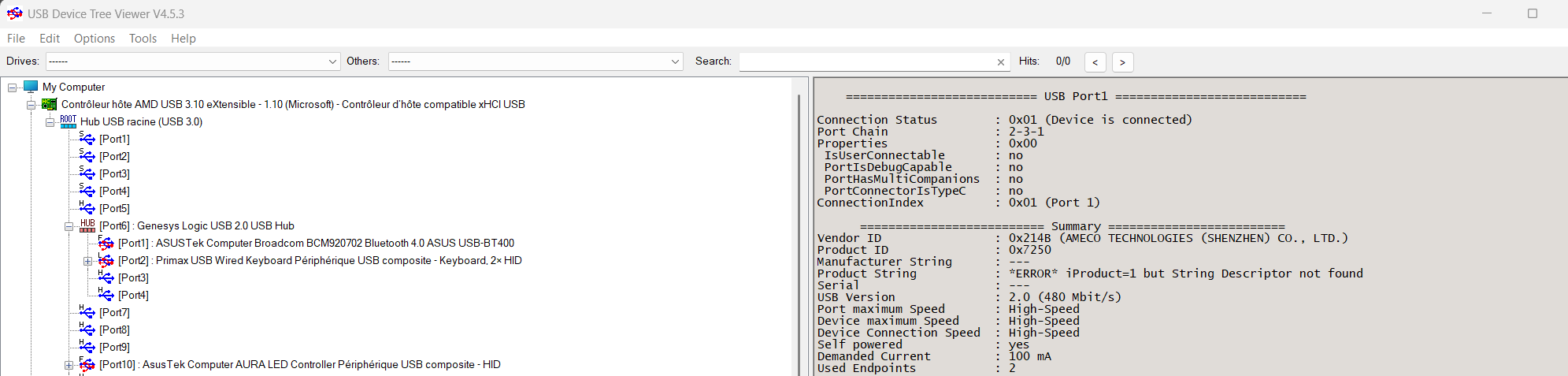Viewport: 1568px width, 376px height.
Task: Click the Primax keyboard device icon
Action: (106, 260)
